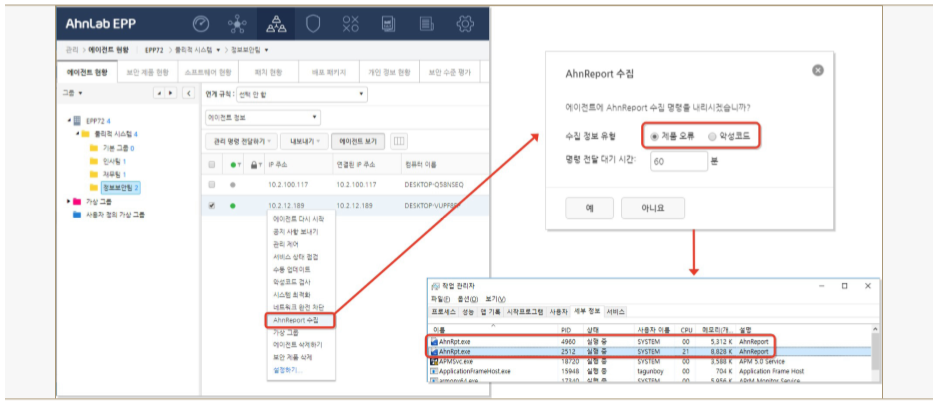938x404 pixels.
Task: Click 아니요 button in AhnReport dialog
Action: (653, 208)
